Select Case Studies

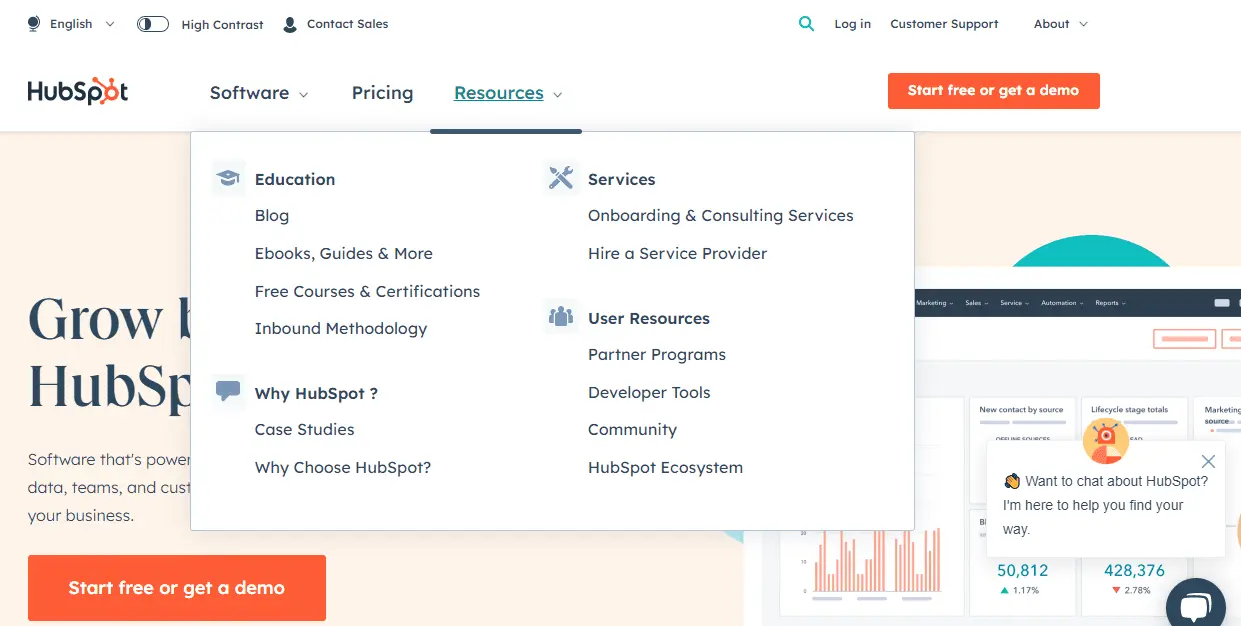[305, 430]
